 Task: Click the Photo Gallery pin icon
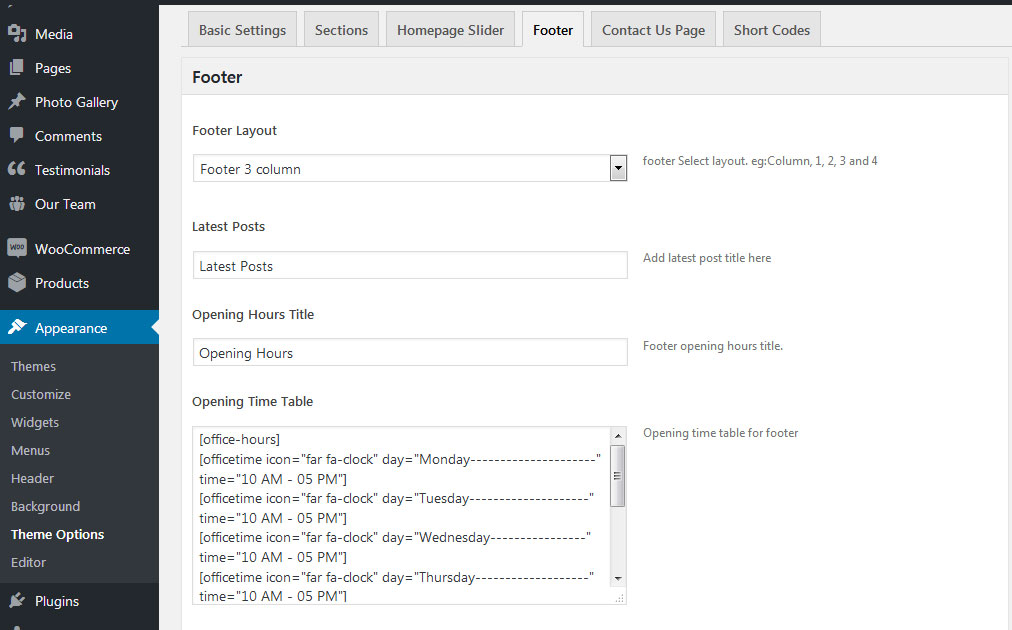click(x=17, y=101)
